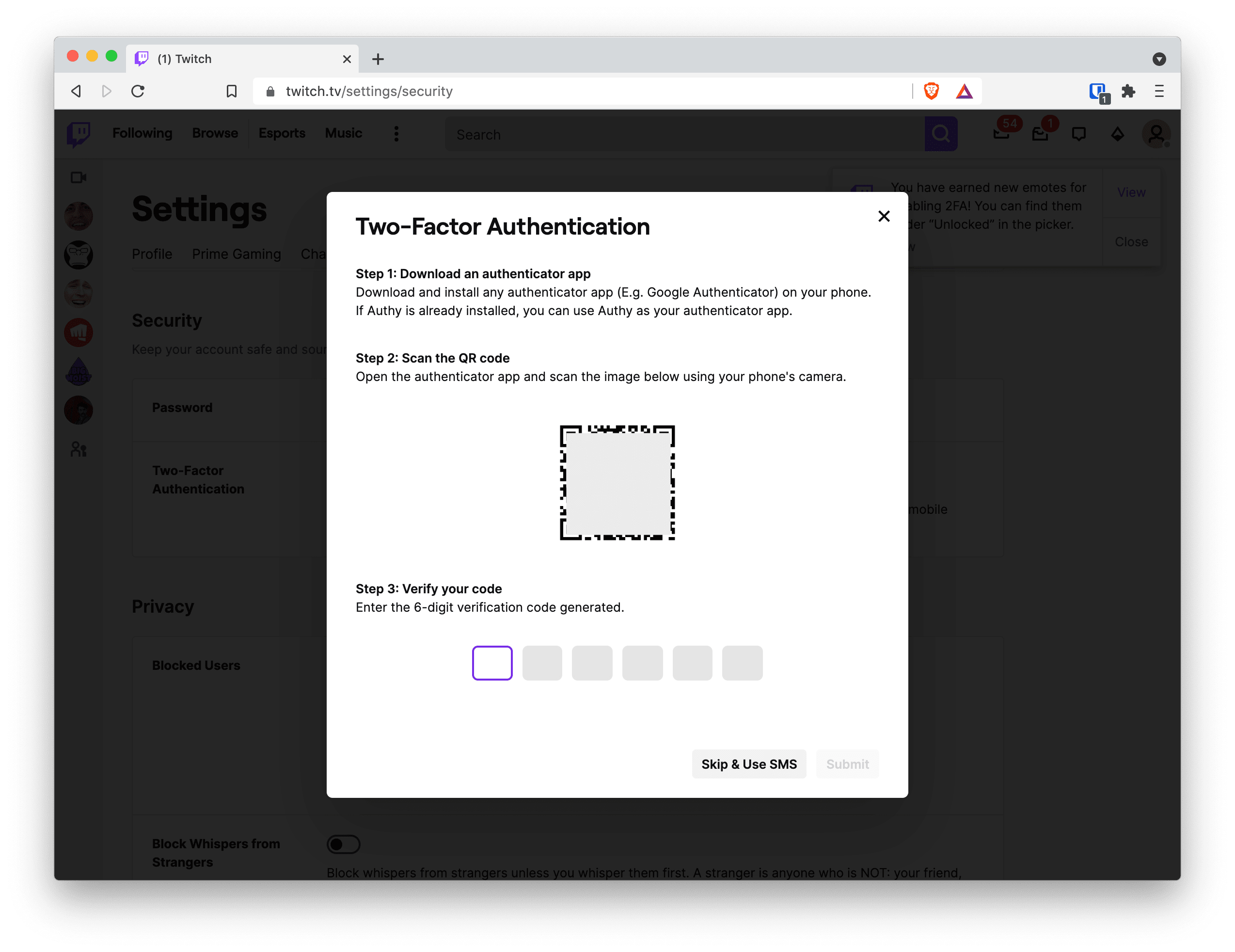This screenshot has width=1235, height=952.
Task: Click the first verification code digit box
Action: tap(492, 663)
